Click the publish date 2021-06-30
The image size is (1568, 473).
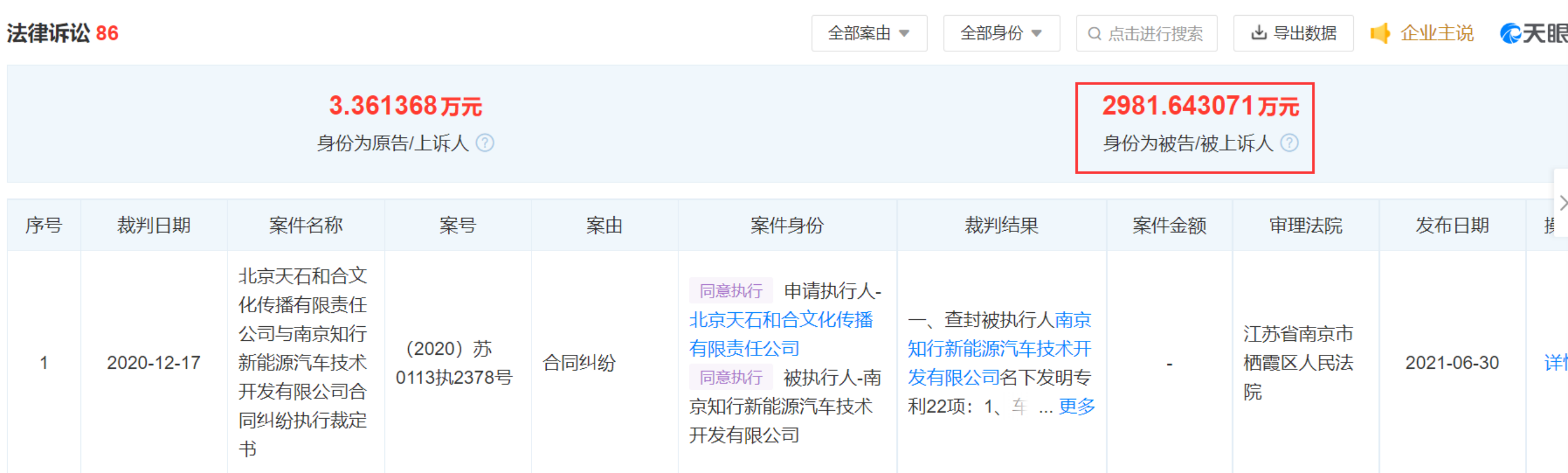[1452, 363]
